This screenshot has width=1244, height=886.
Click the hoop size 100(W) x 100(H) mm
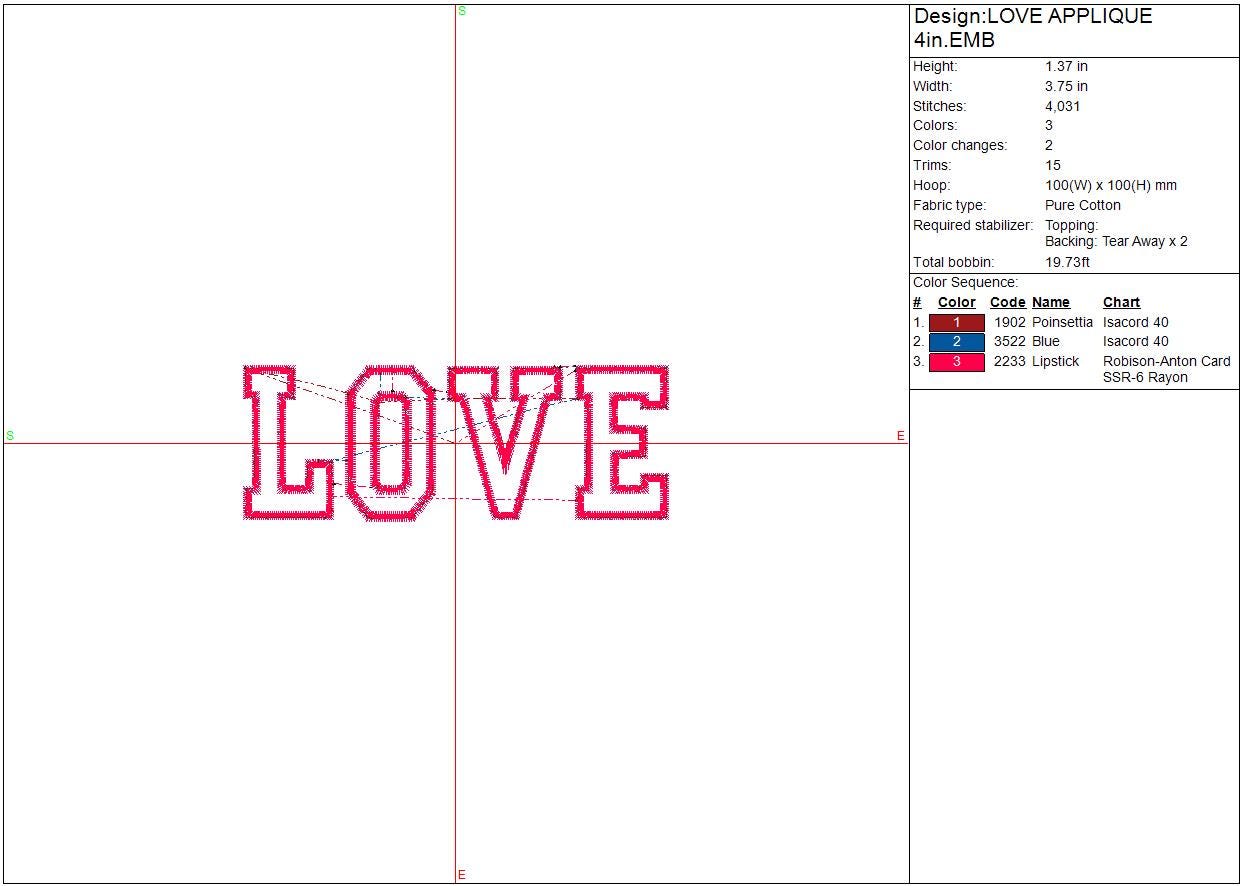[1110, 185]
